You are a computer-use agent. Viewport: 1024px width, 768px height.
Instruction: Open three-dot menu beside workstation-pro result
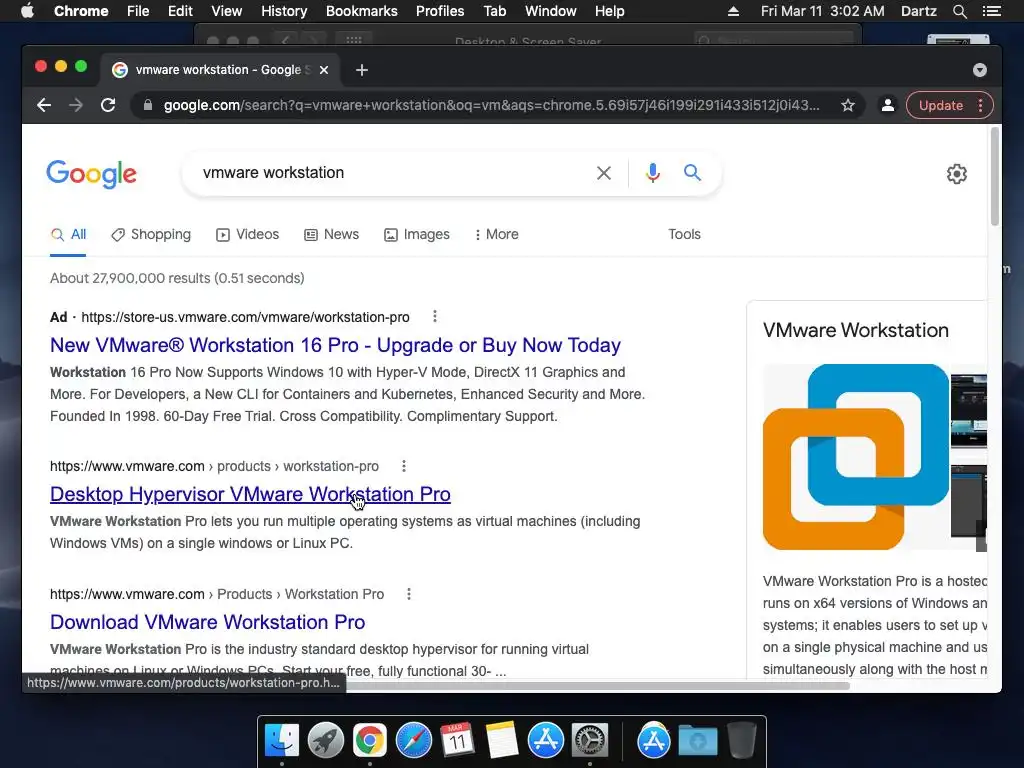404,466
